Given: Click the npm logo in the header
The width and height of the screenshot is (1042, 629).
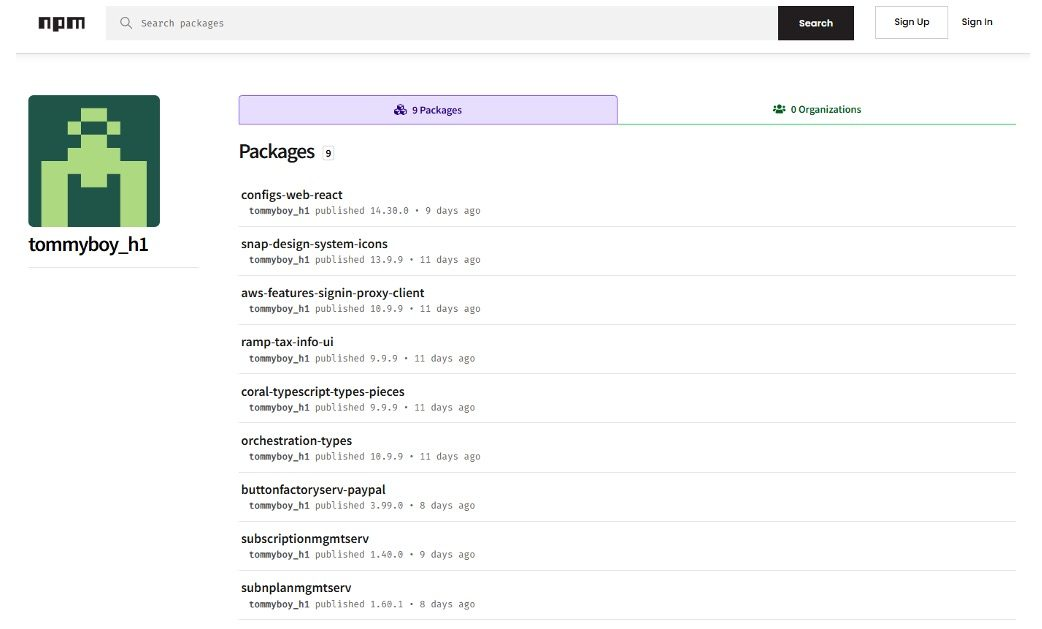Looking at the screenshot, I should [60, 22].
